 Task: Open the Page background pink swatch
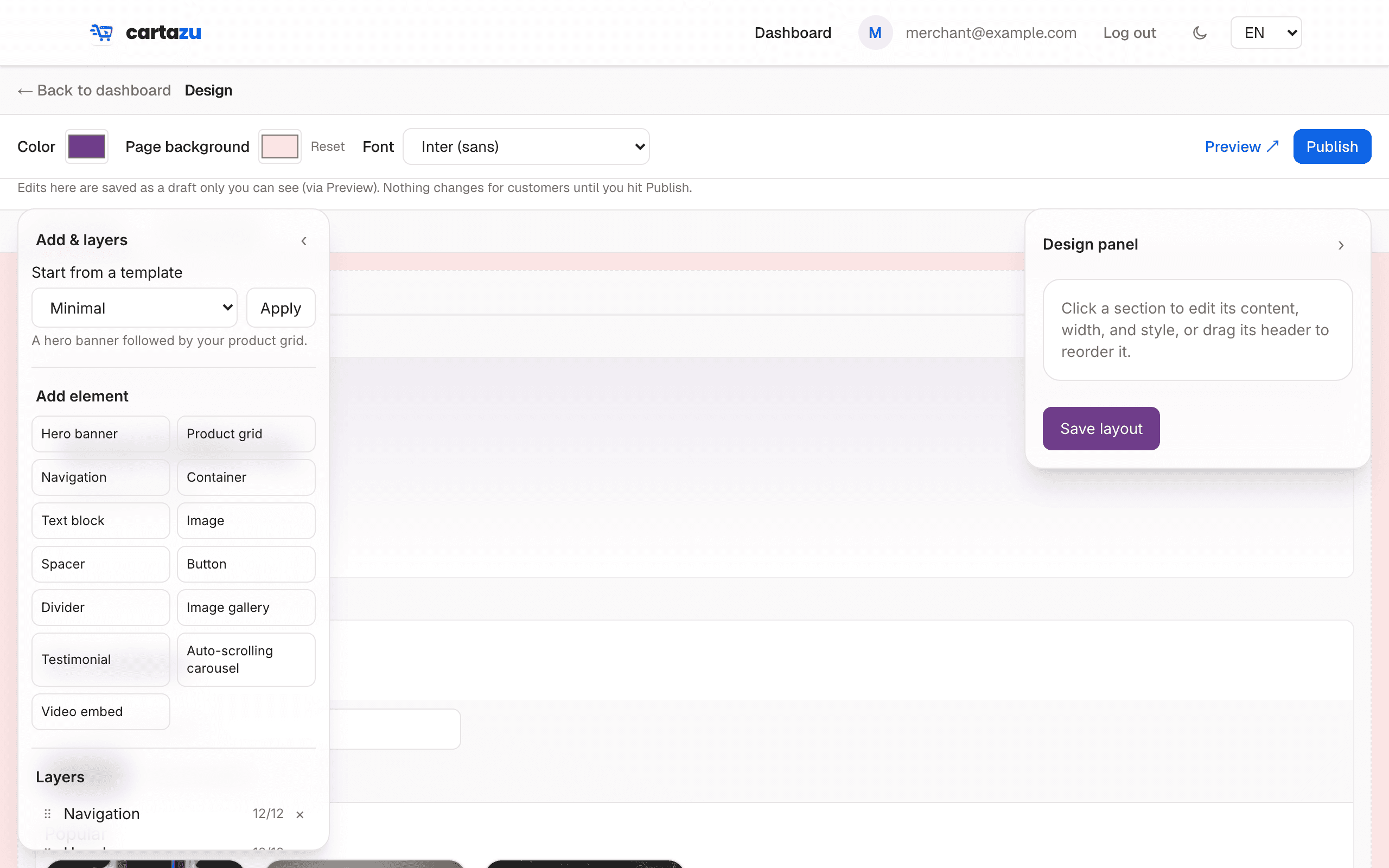pyautogui.click(x=279, y=146)
